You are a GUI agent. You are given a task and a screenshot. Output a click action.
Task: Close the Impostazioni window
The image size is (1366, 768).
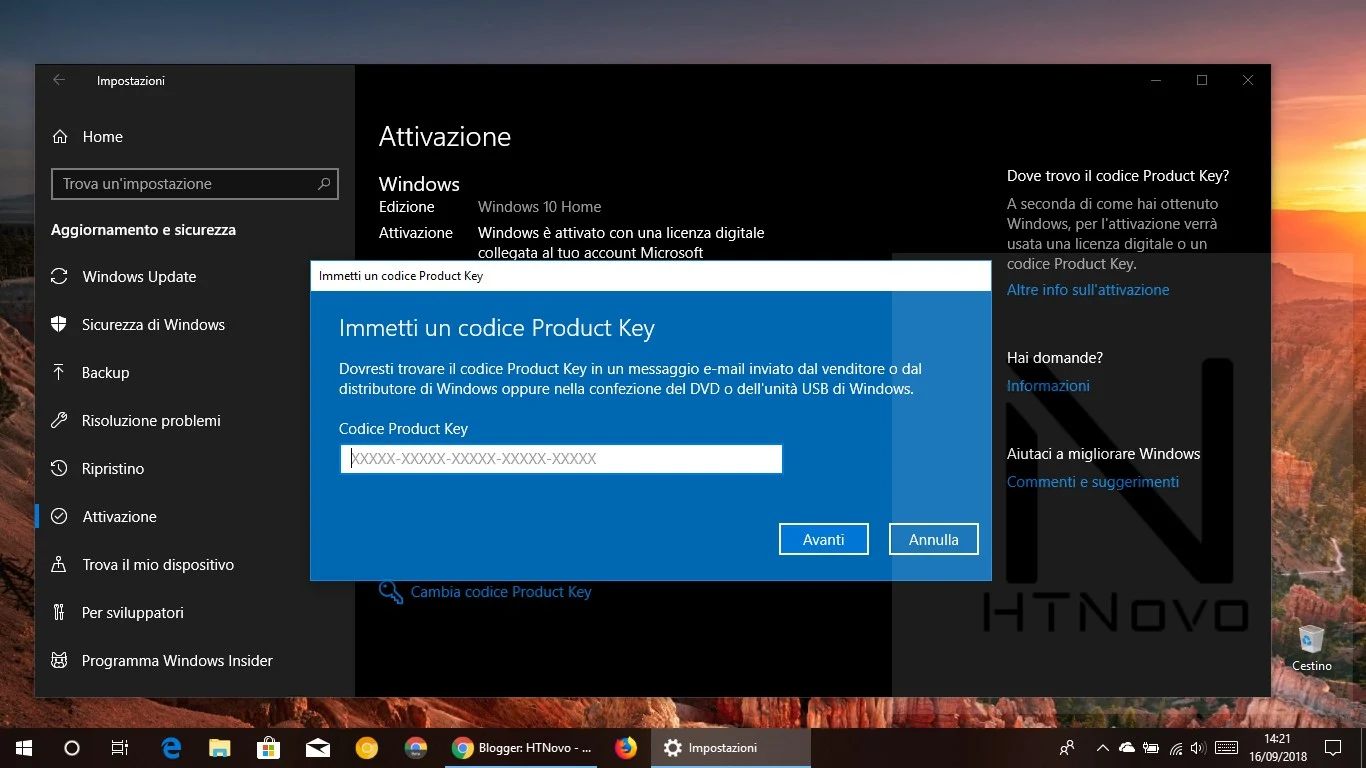tap(1248, 80)
